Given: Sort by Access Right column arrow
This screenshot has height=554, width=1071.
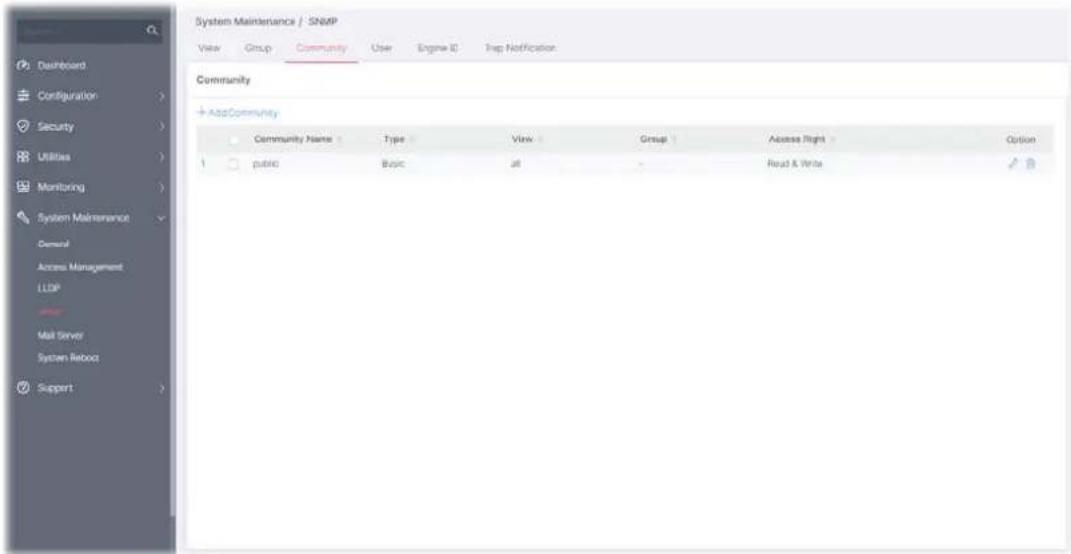Looking at the screenshot, I should coord(833,139).
